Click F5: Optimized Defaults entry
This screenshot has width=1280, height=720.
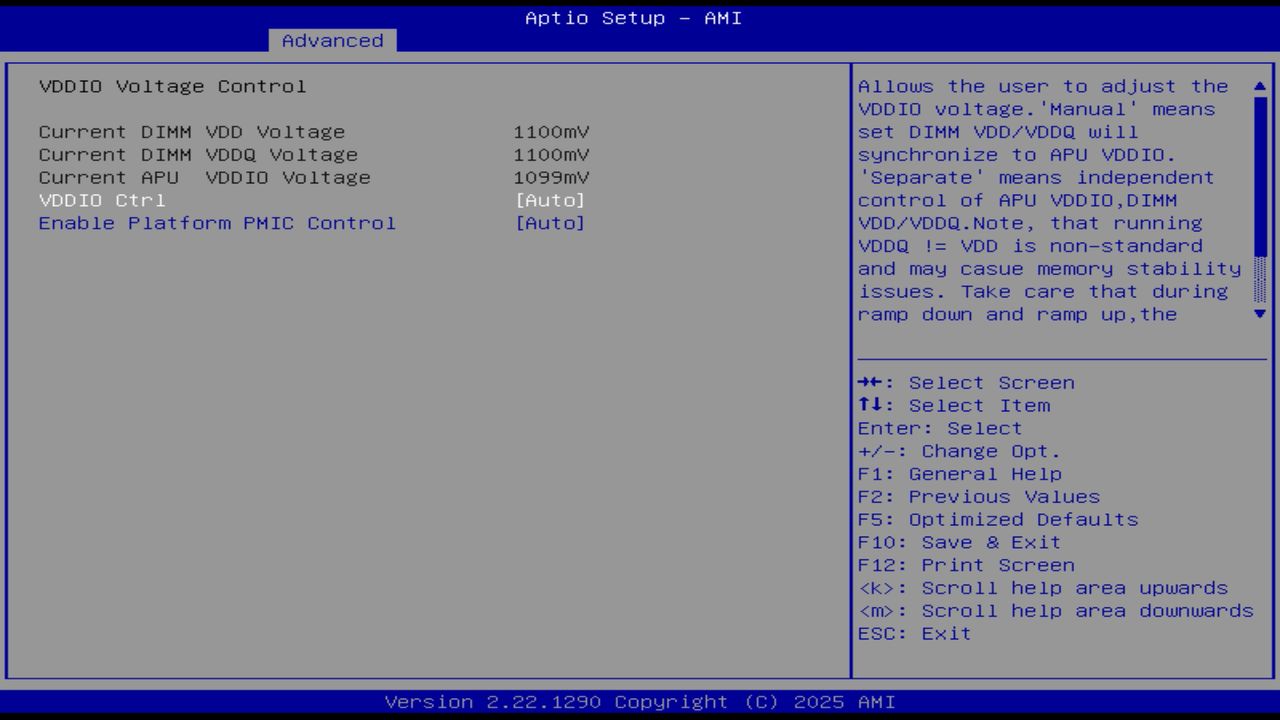(x=998, y=519)
